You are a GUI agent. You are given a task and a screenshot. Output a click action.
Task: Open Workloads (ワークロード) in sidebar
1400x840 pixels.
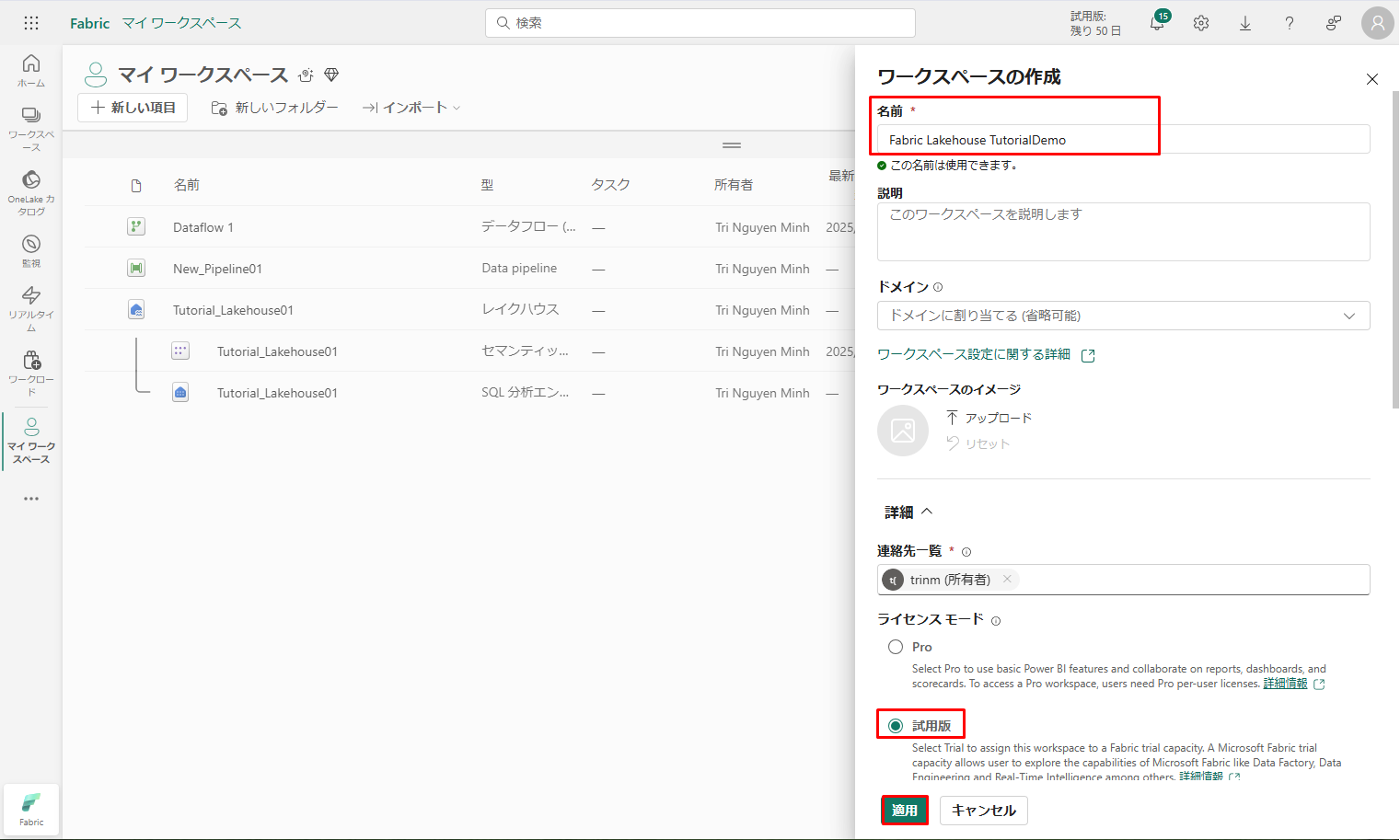(31, 372)
